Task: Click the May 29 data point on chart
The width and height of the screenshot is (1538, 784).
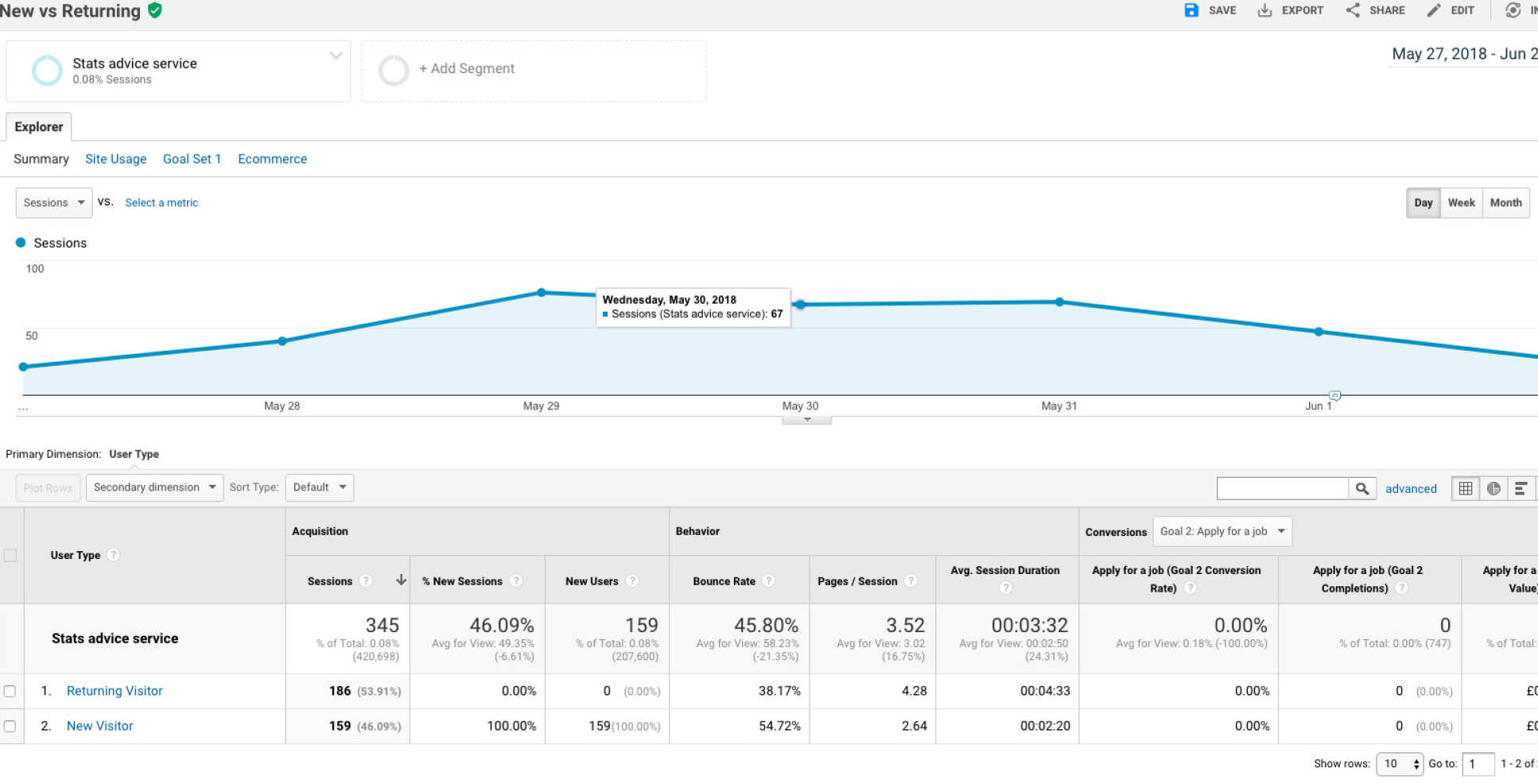Action: pos(542,293)
